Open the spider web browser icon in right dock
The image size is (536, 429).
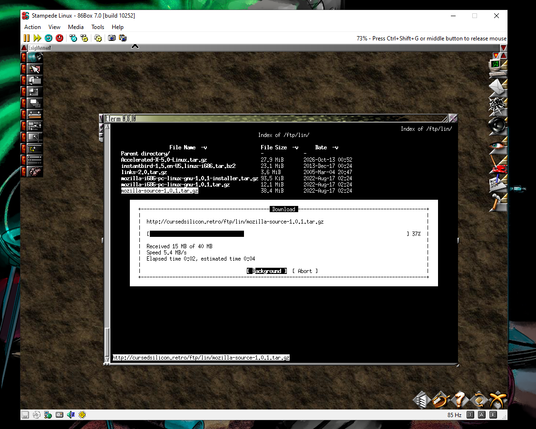point(497,106)
